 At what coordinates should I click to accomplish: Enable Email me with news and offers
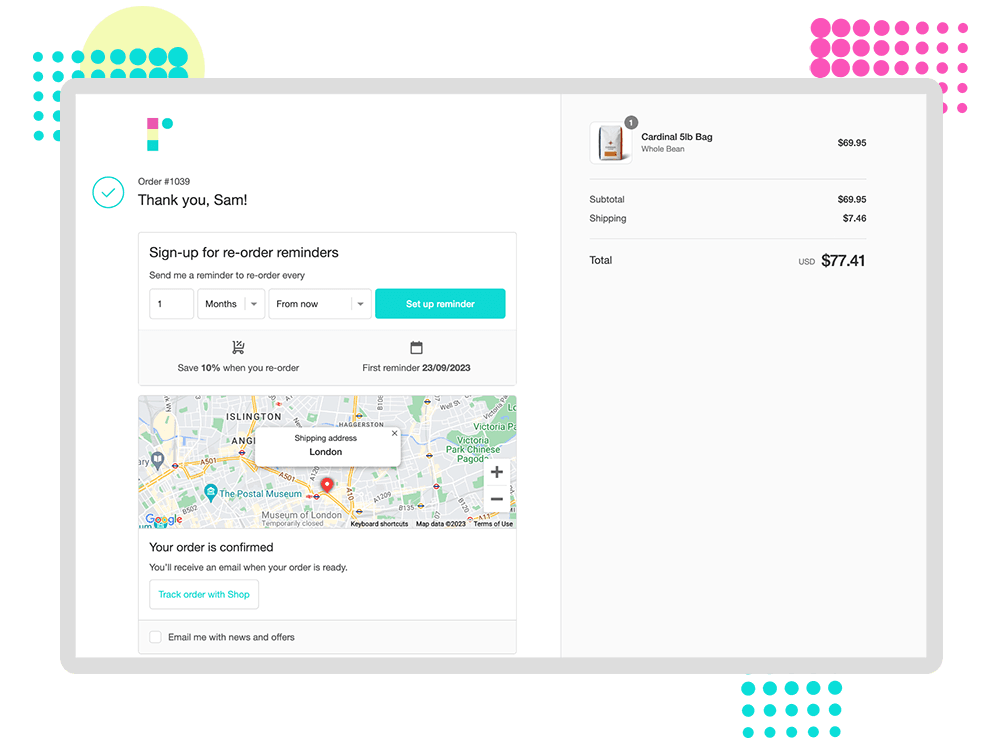point(155,637)
